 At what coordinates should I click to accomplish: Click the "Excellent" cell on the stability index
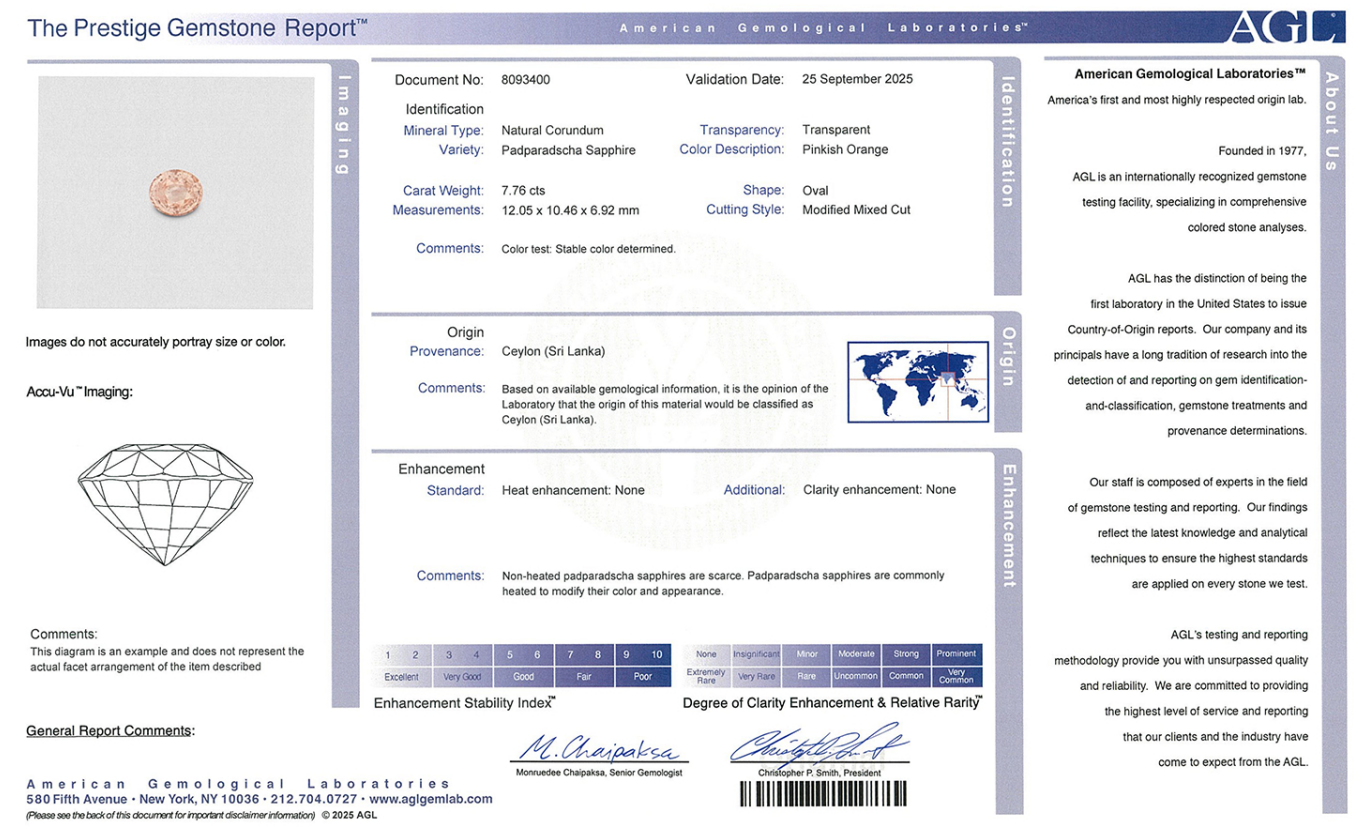pyautogui.click(x=402, y=677)
